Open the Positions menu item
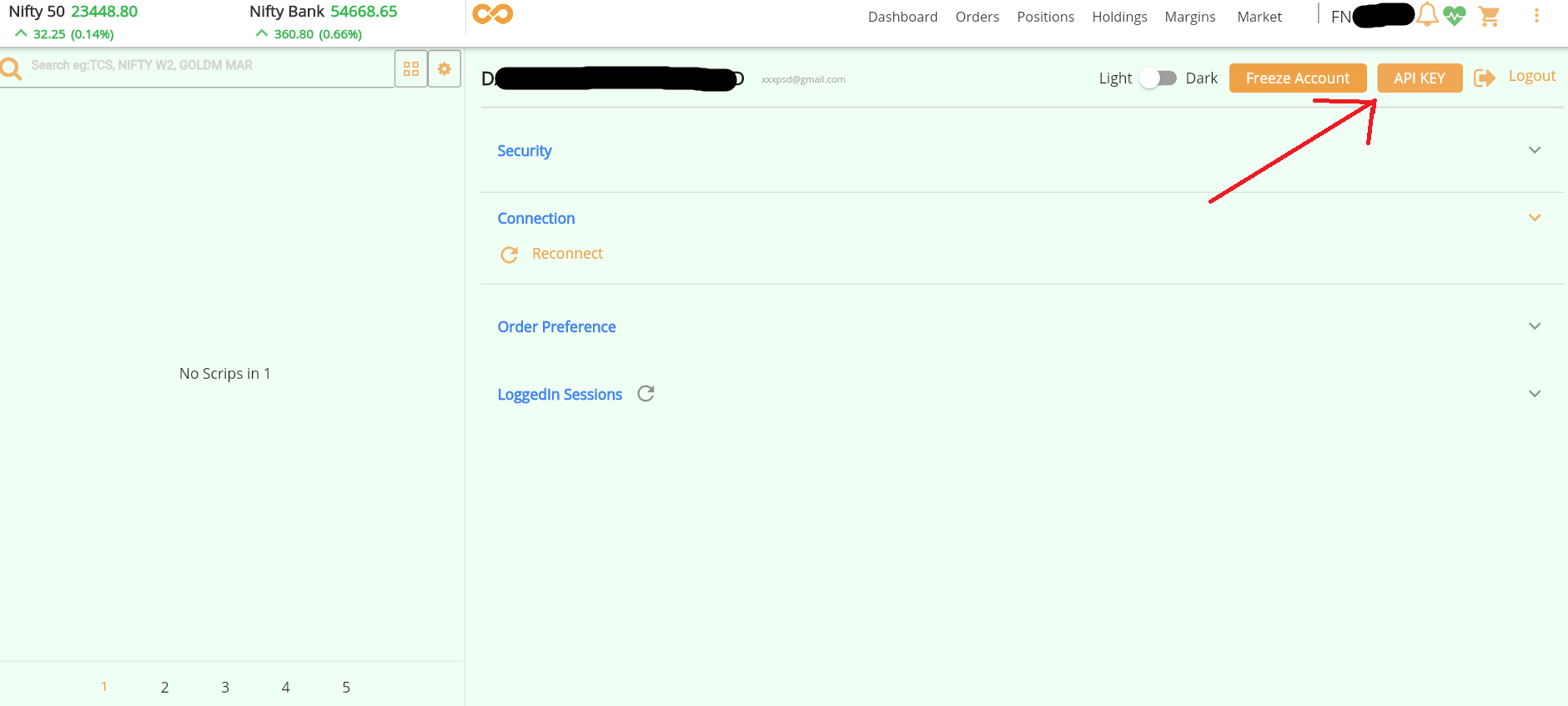Viewport: 1568px width, 706px height. tap(1046, 17)
